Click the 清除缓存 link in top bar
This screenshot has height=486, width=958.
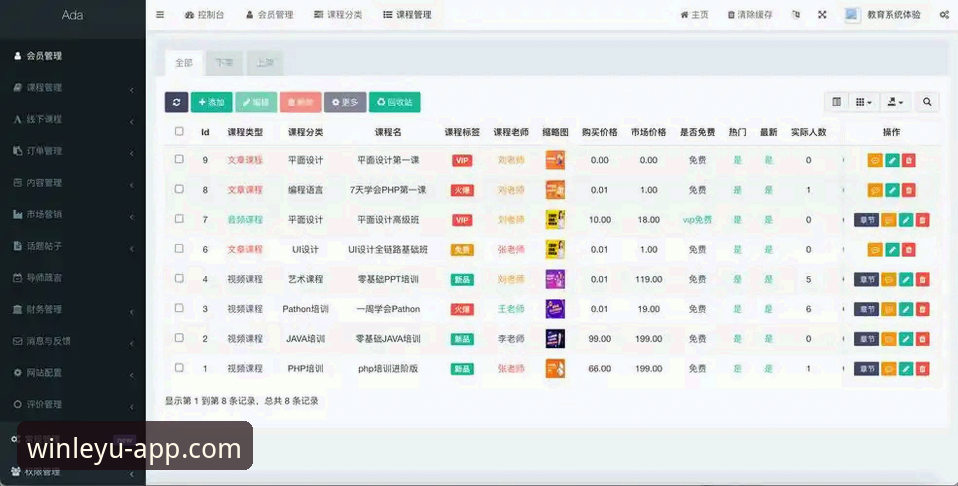pos(750,15)
